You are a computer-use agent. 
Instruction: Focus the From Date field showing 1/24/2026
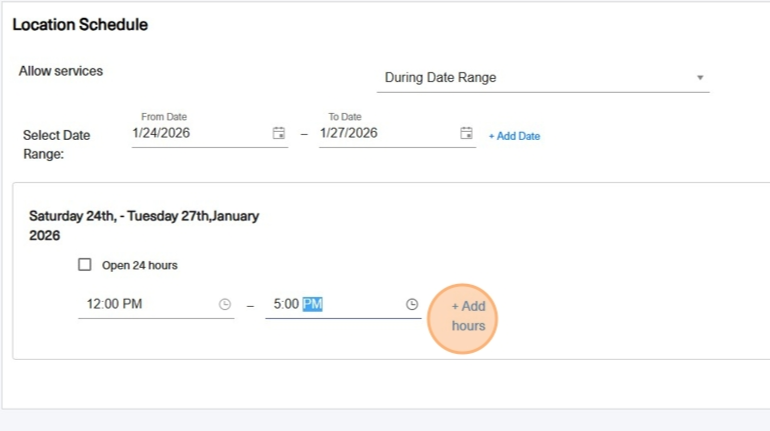click(x=210, y=133)
